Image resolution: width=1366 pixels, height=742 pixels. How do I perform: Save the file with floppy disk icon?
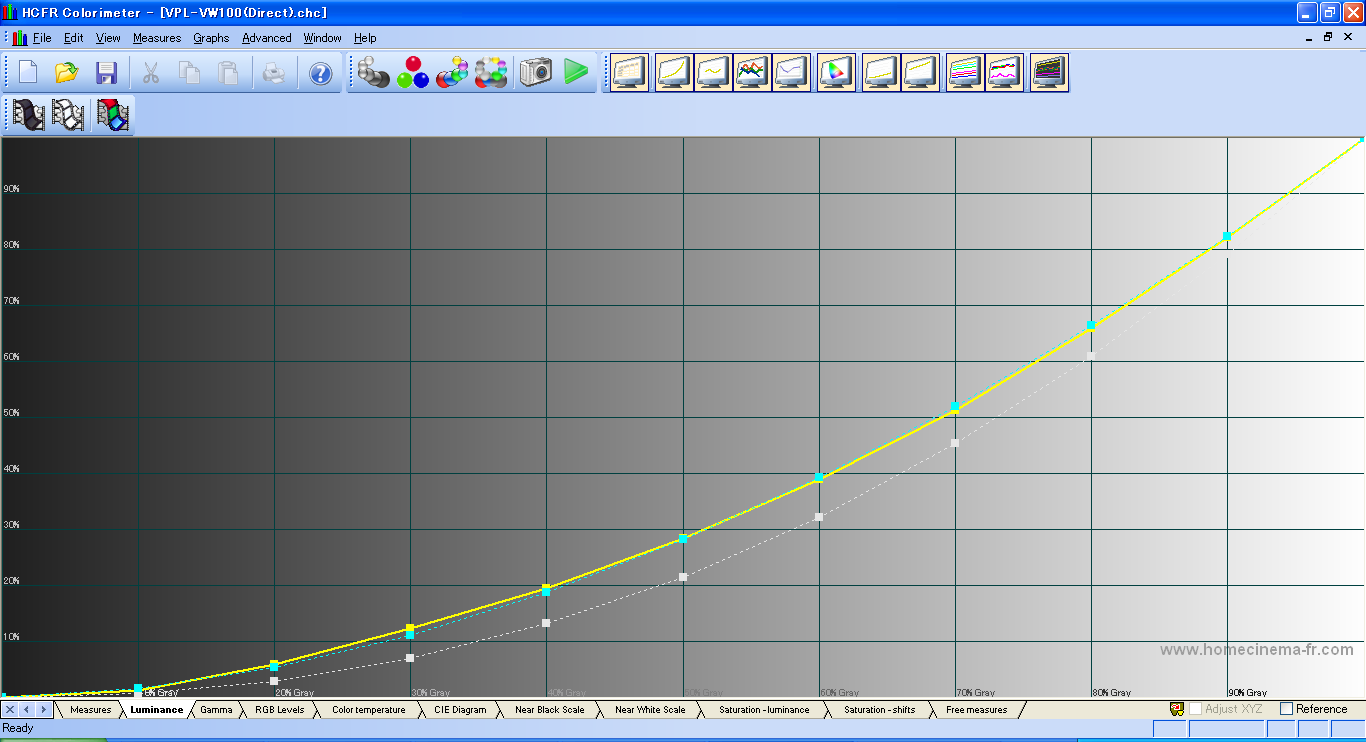coord(106,73)
